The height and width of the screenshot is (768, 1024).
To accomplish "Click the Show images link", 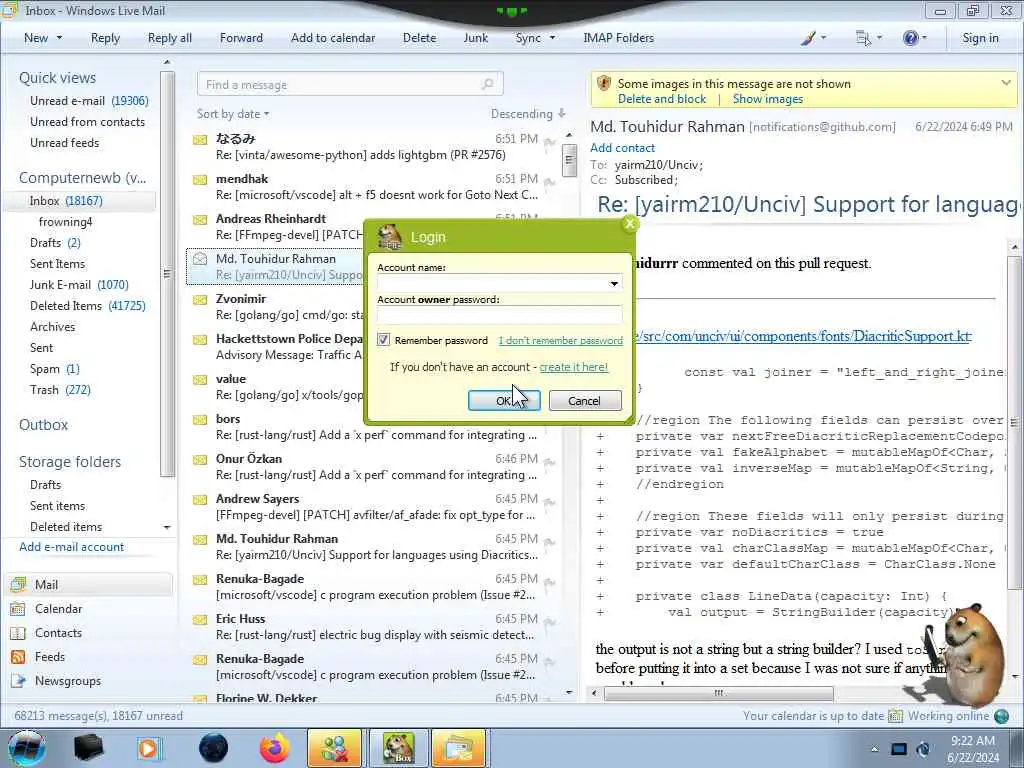I will (767, 99).
